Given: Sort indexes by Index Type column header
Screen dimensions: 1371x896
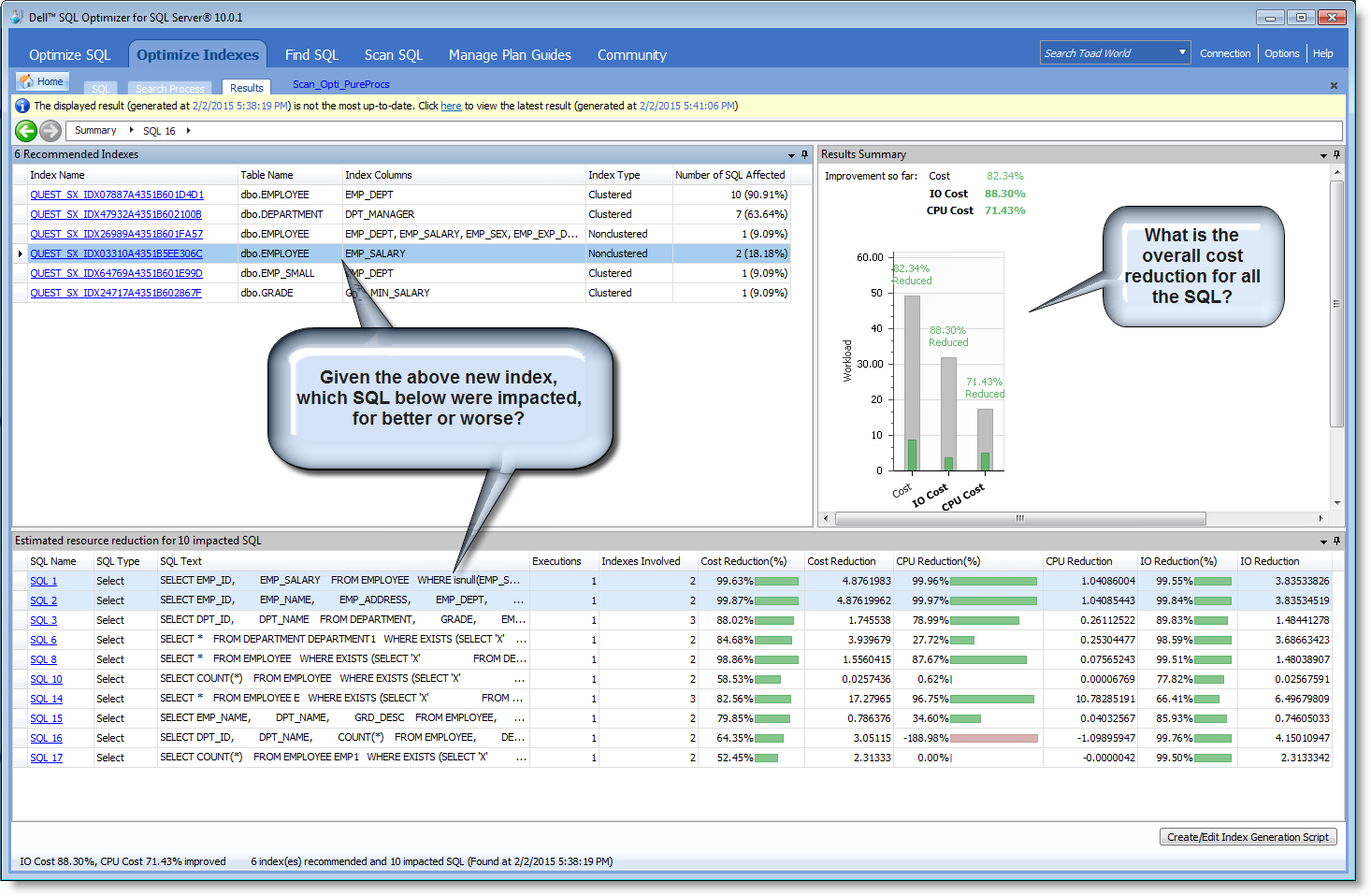Looking at the screenshot, I should [x=628, y=175].
